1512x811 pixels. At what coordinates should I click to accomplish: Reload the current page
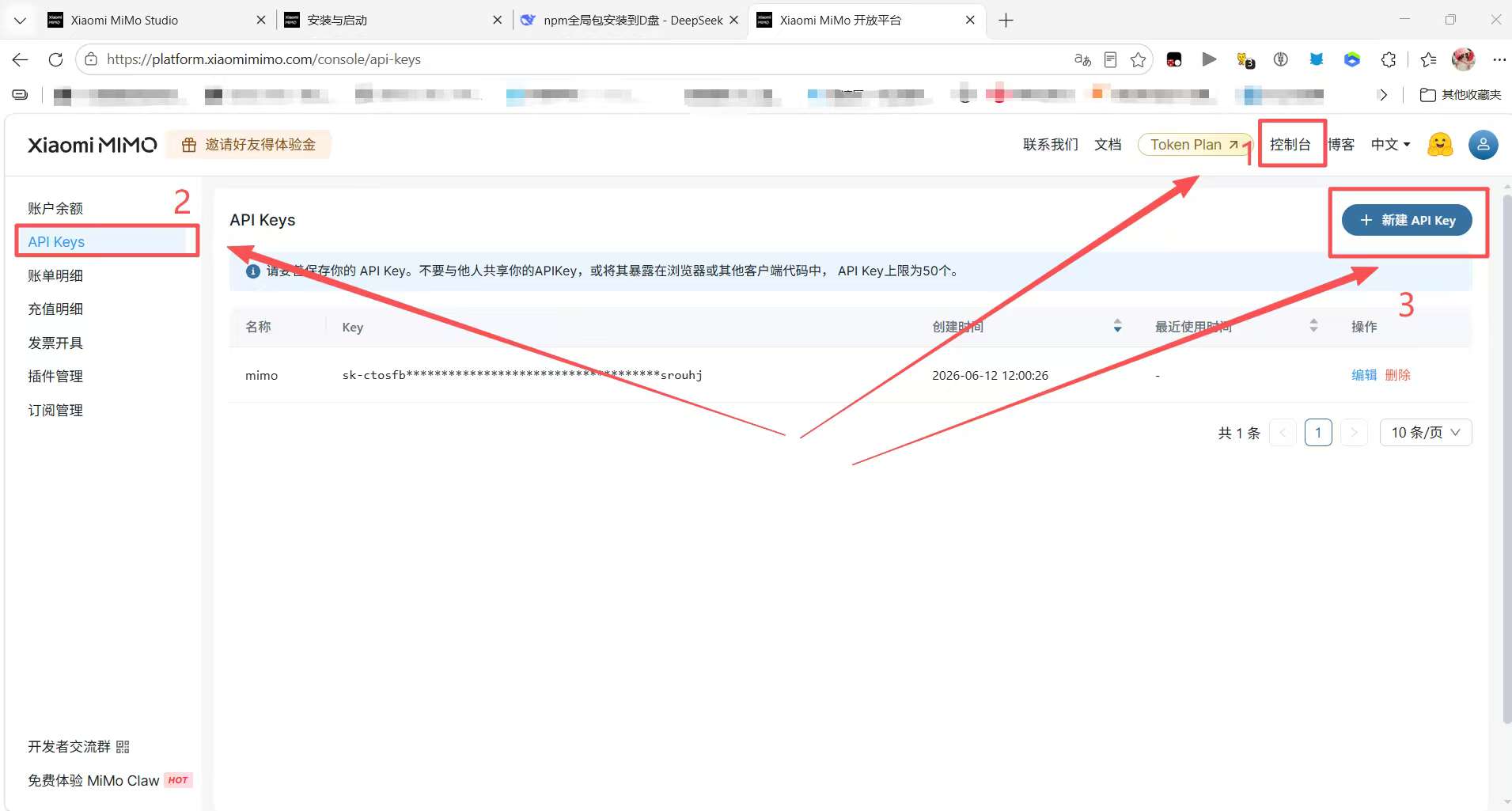tap(55, 59)
